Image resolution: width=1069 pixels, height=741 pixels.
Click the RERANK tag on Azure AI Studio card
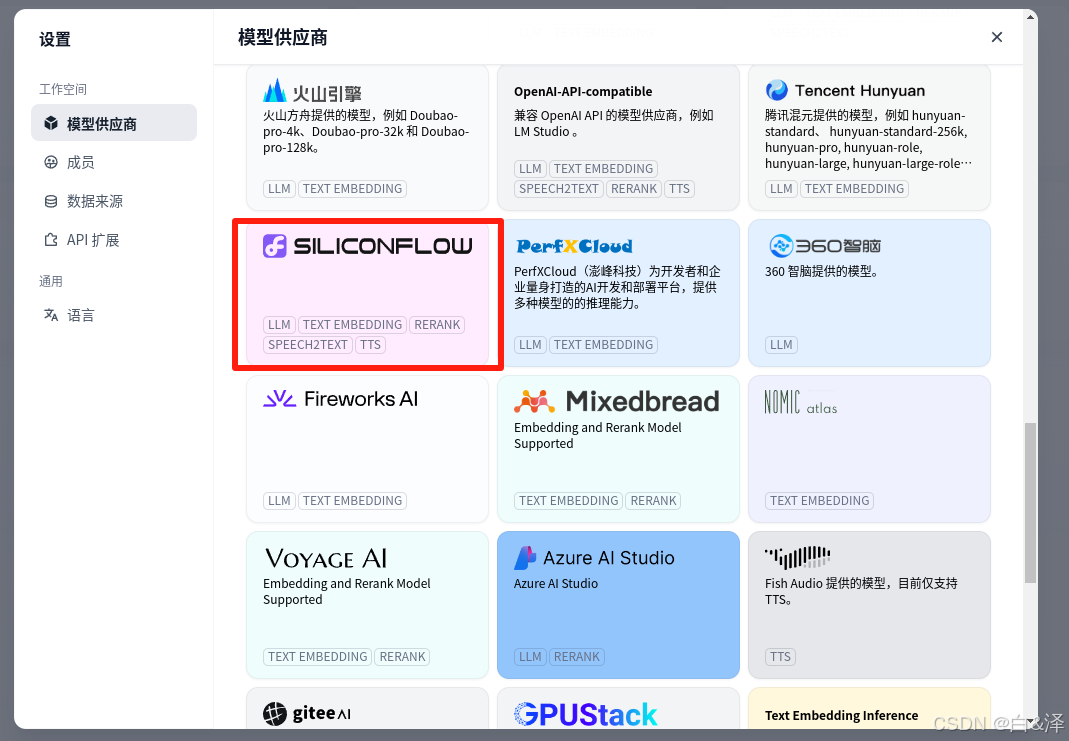point(576,656)
